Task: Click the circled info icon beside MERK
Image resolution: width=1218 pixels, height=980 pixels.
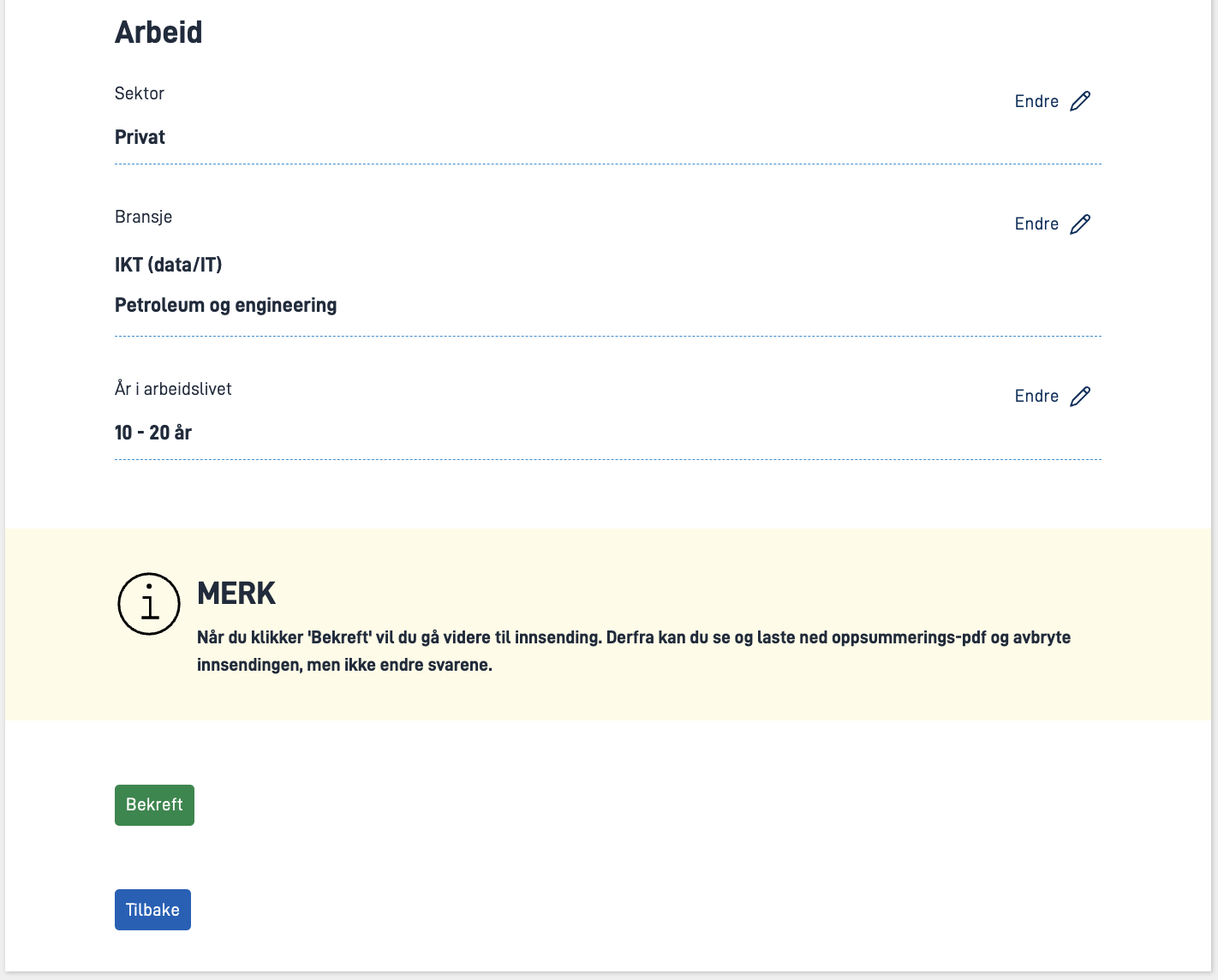Action: pos(149,604)
